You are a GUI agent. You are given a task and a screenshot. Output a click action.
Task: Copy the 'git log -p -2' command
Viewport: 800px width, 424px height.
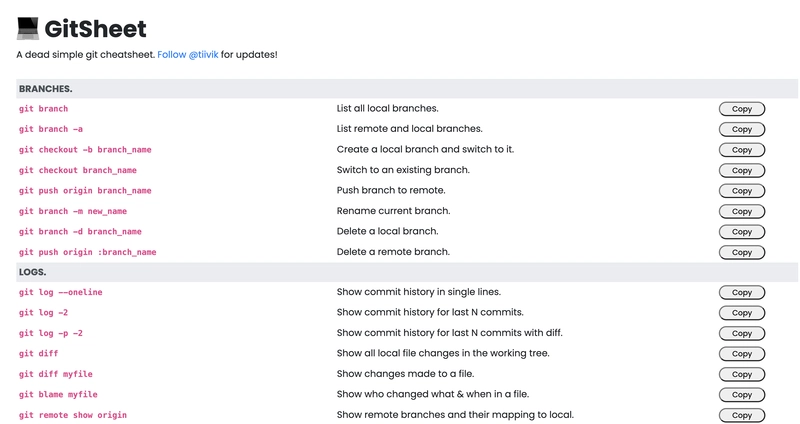pyautogui.click(x=742, y=333)
